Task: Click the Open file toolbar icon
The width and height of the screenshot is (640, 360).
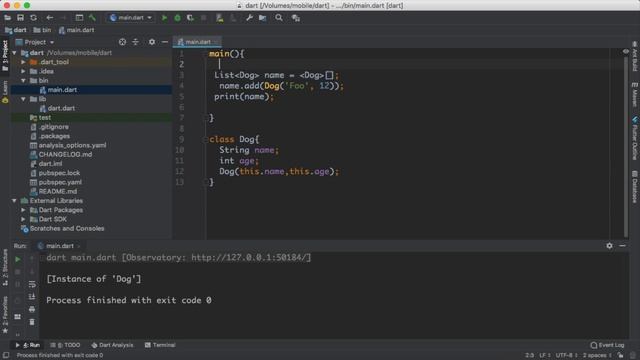Action: pos(7,18)
